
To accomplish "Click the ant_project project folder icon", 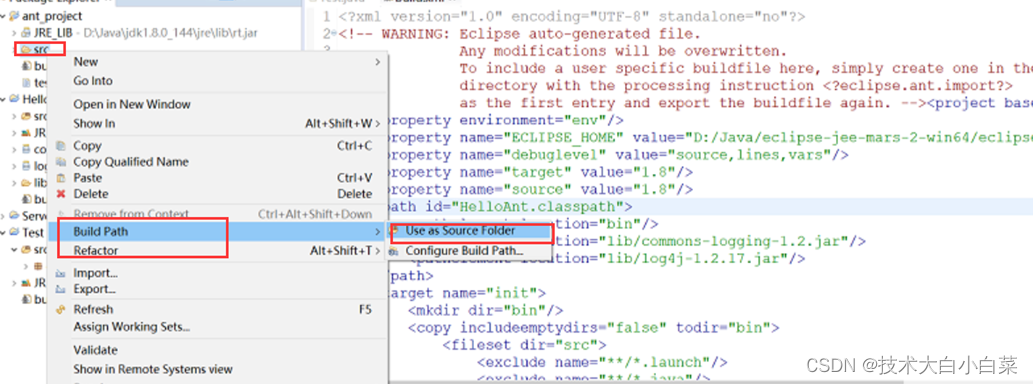I will click(14, 16).
